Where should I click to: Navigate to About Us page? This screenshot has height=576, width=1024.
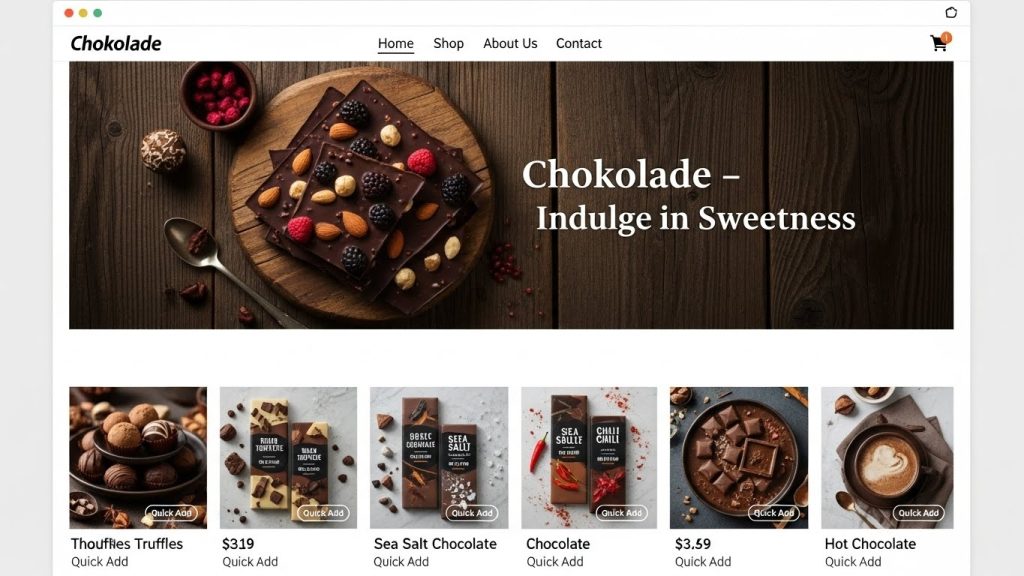coord(510,43)
